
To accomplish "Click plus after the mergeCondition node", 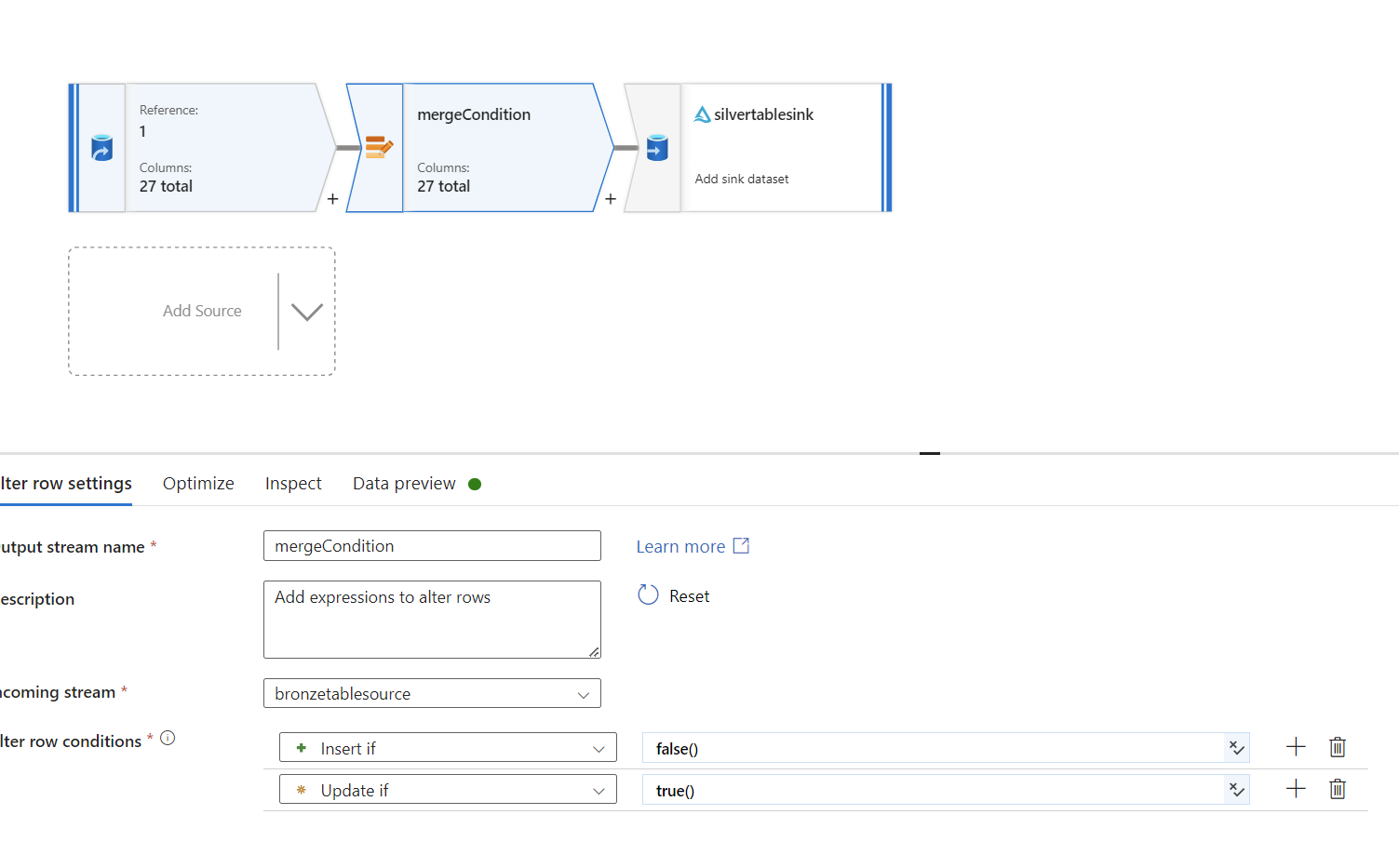I will click(611, 199).
